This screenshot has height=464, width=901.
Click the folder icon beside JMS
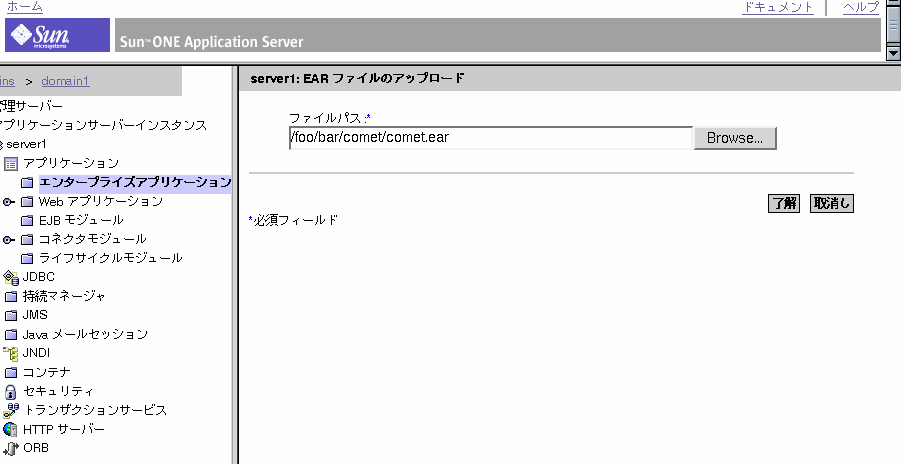click(11, 316)
